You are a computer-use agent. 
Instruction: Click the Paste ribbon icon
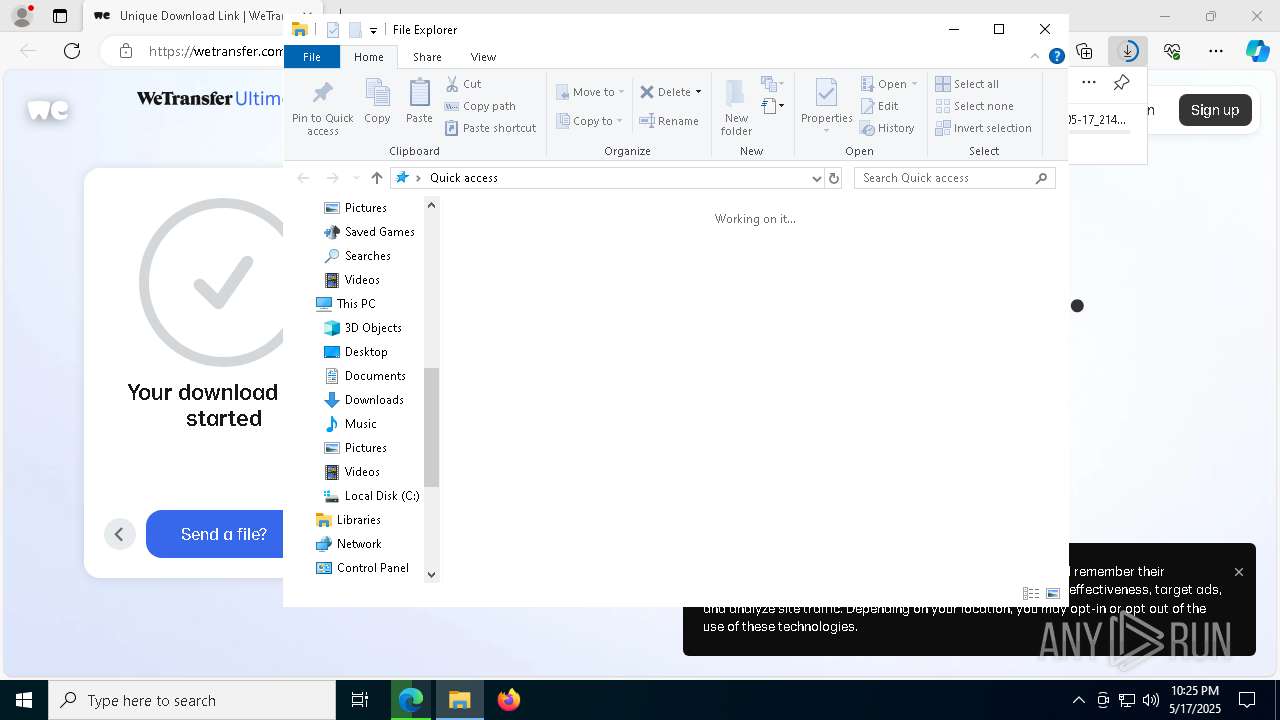tap(419, 102)
